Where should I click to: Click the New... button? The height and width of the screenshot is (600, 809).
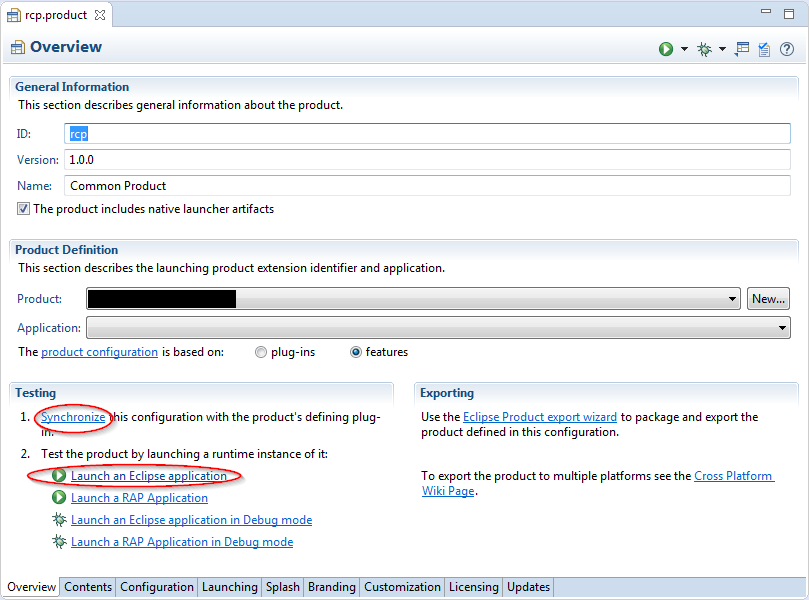click(768, 299)
